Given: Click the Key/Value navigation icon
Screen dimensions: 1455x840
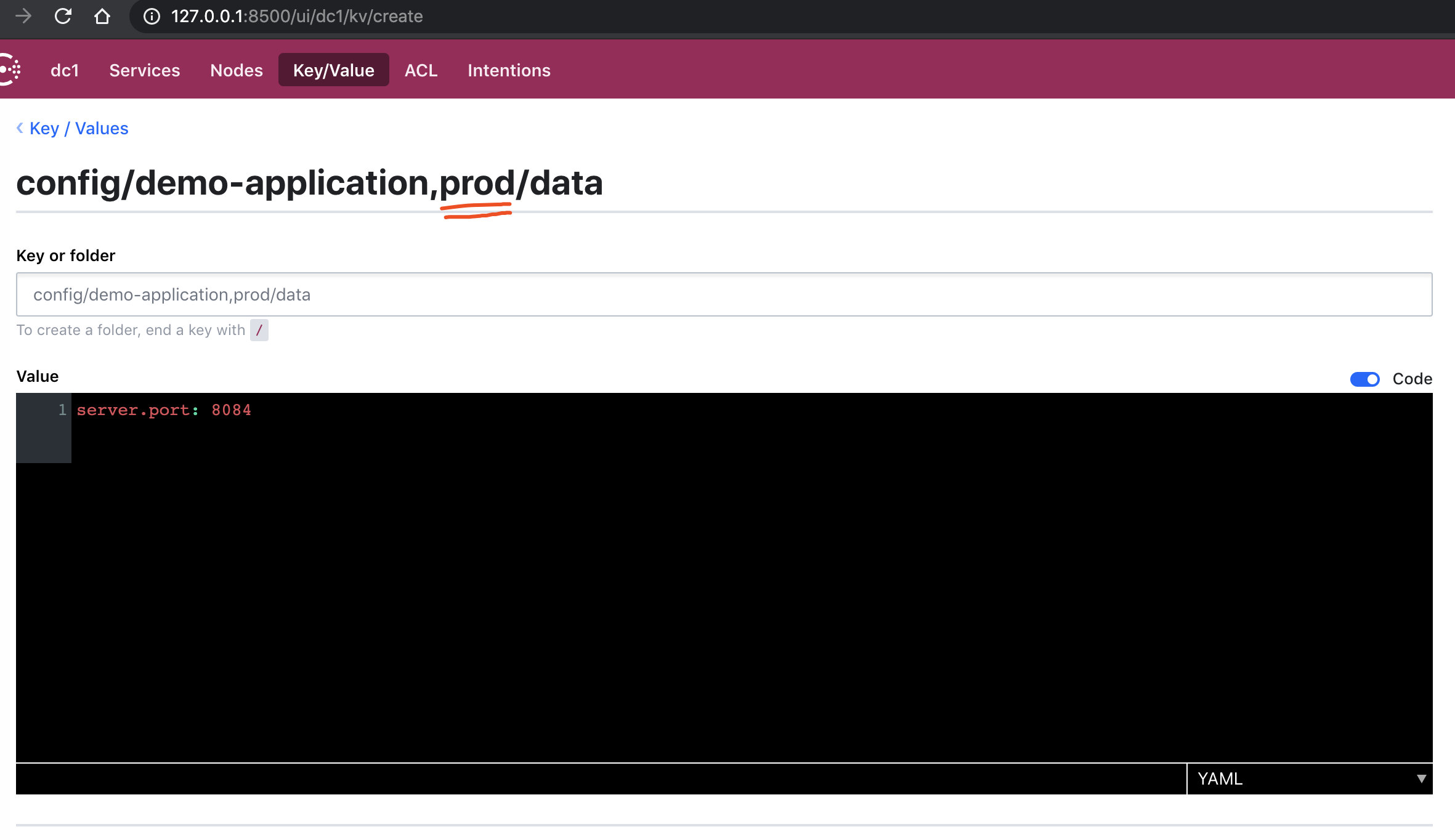Looking at the screenshot, I should tap(334, 70).
